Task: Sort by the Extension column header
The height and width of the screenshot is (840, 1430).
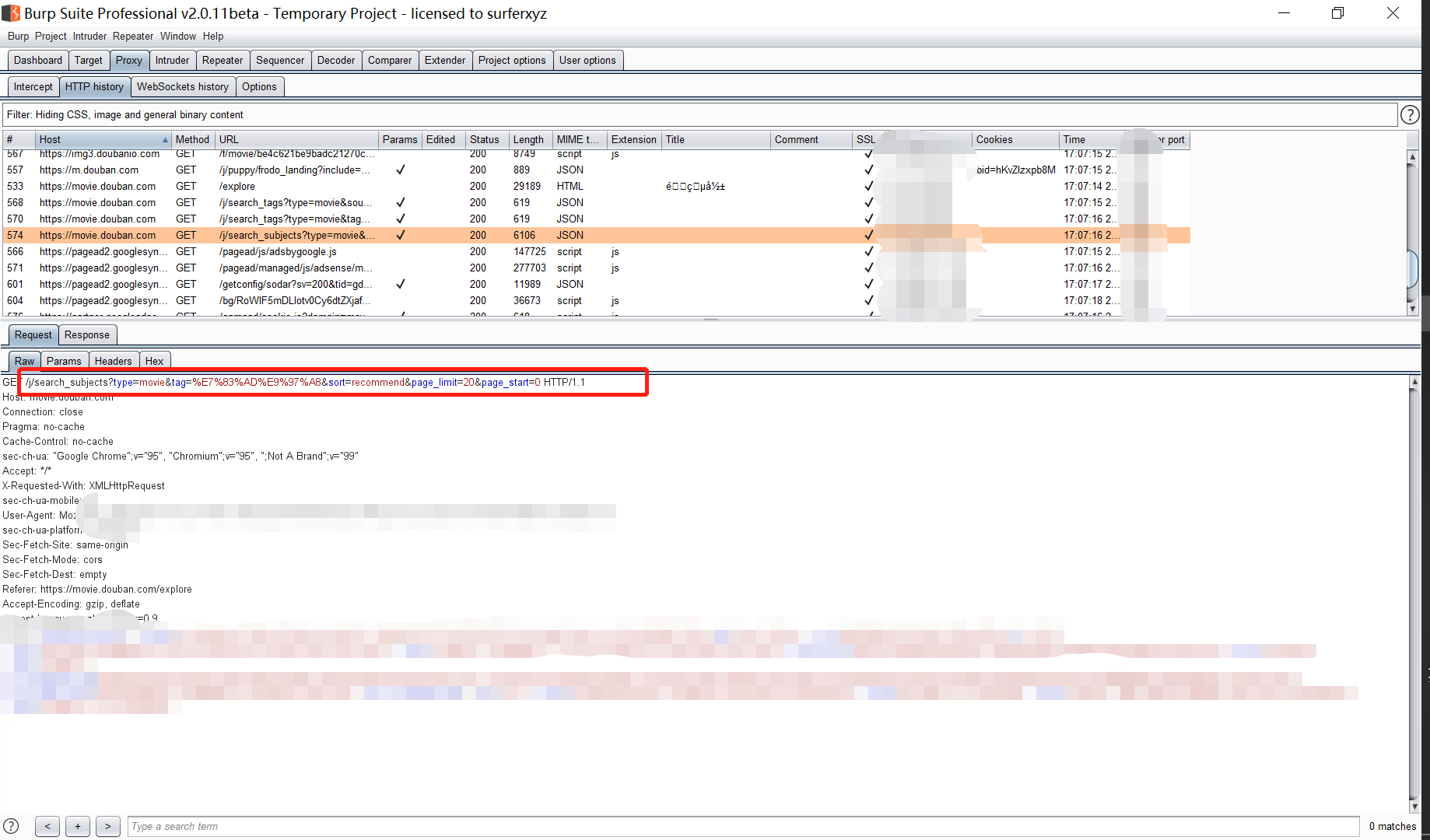Action: [634, 140]
